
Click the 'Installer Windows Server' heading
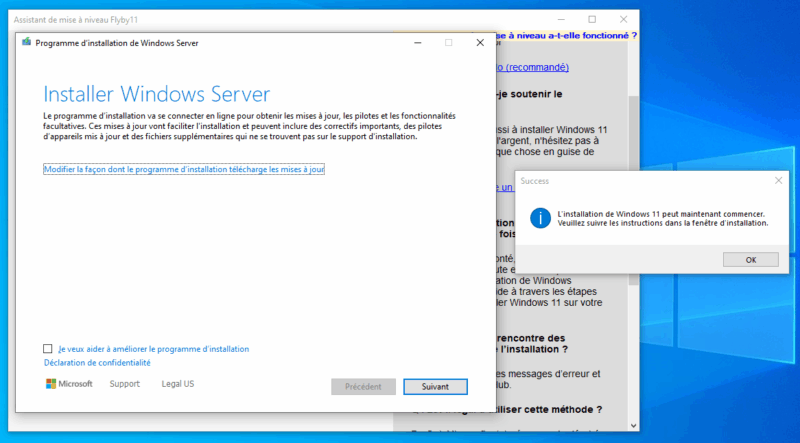(157, 94)
